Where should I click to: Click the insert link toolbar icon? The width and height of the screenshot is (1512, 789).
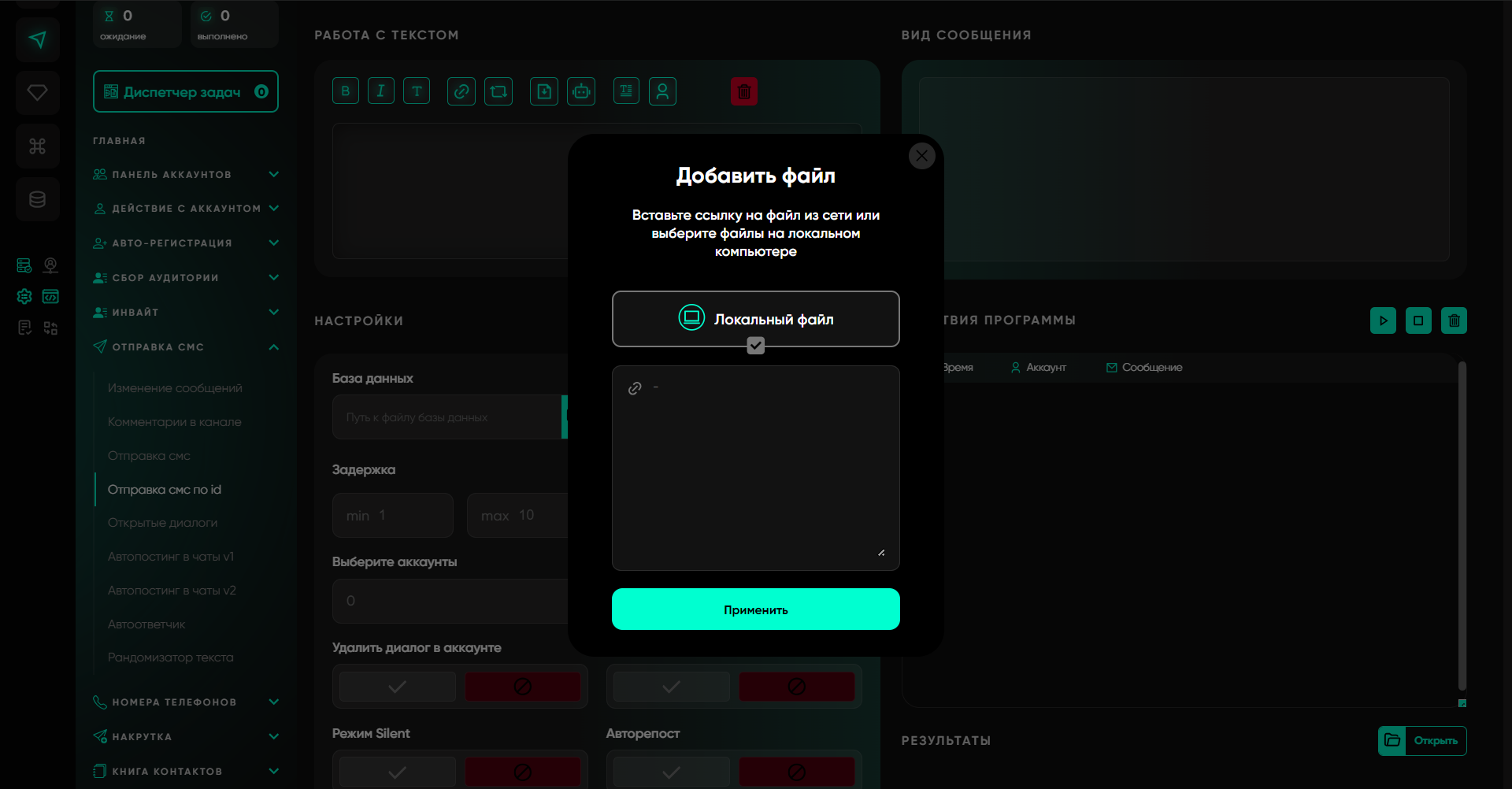461,91
